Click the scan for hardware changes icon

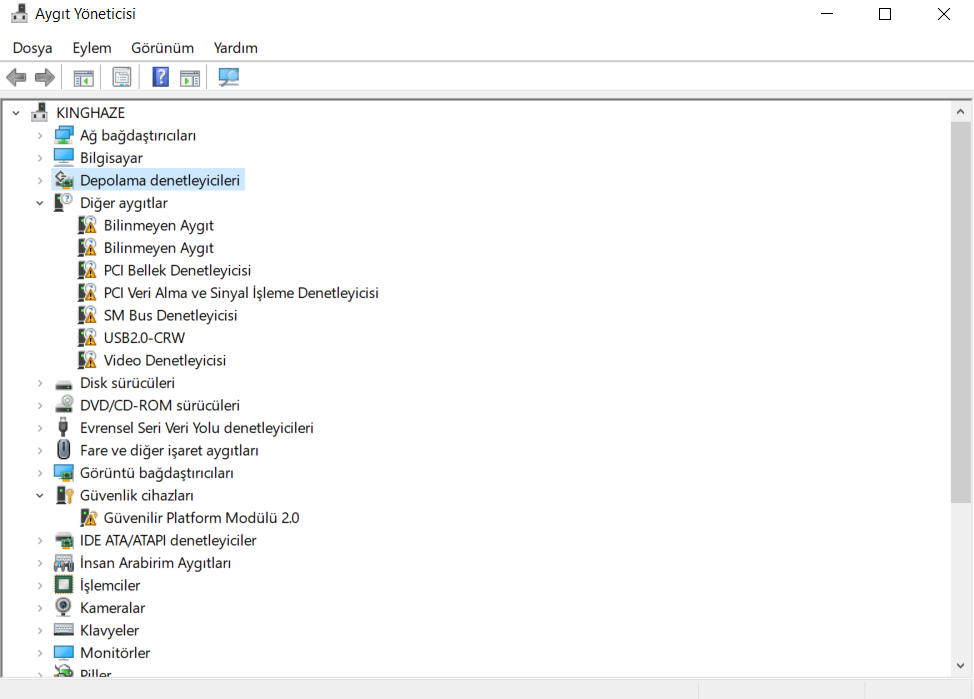pyautogui.click(x=229, y=77)
